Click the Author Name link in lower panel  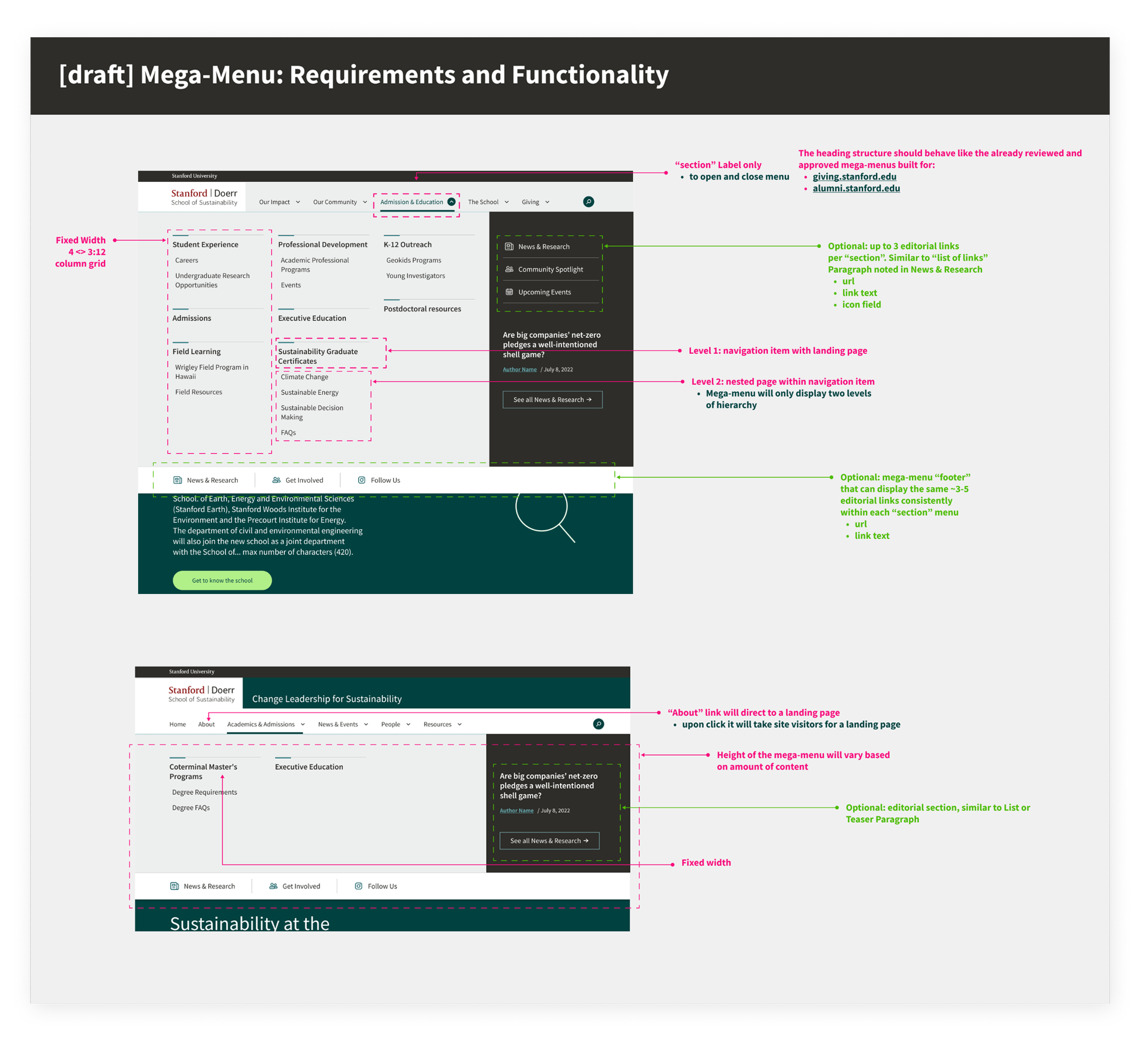(516, 811)
